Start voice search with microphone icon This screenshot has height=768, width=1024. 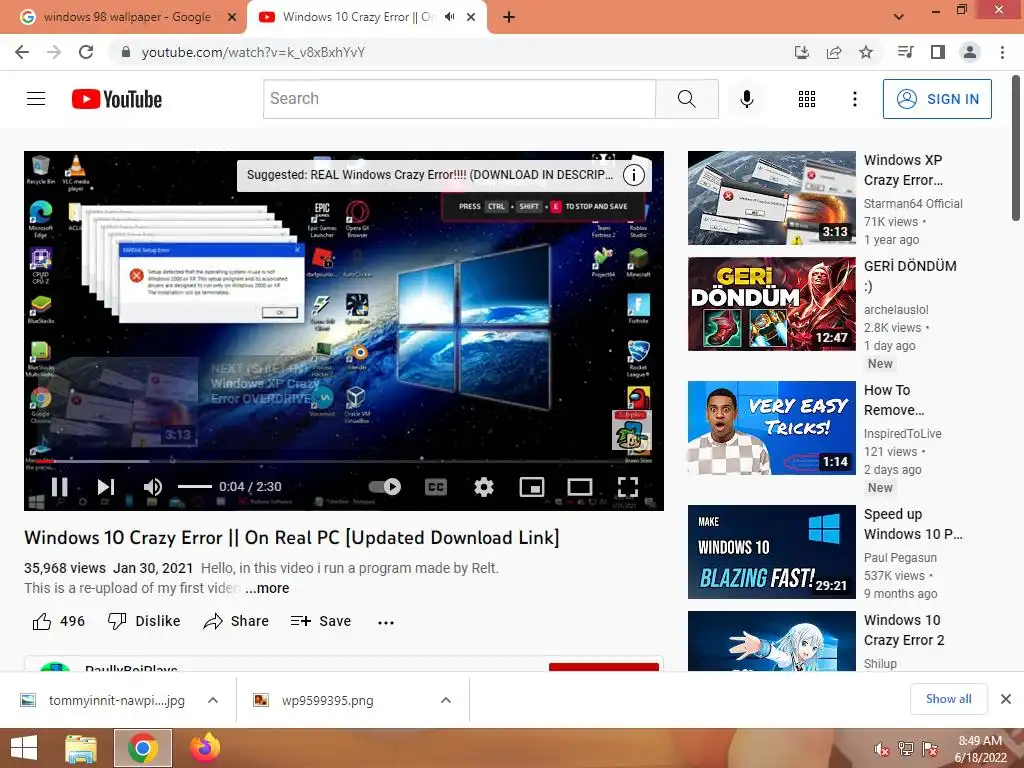tap(746, 99)
